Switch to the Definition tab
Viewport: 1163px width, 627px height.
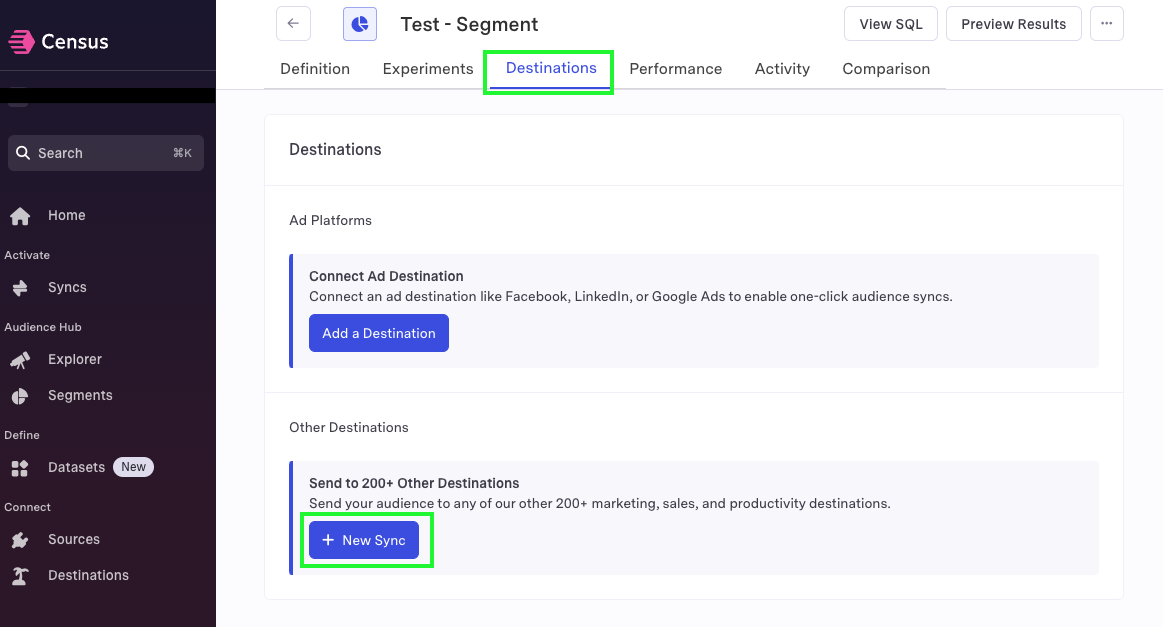click(315, 69)
